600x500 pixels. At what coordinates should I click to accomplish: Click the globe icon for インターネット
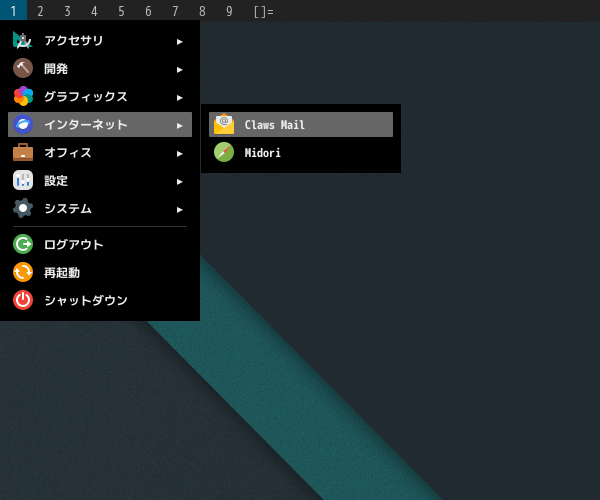tap(23, 124)
